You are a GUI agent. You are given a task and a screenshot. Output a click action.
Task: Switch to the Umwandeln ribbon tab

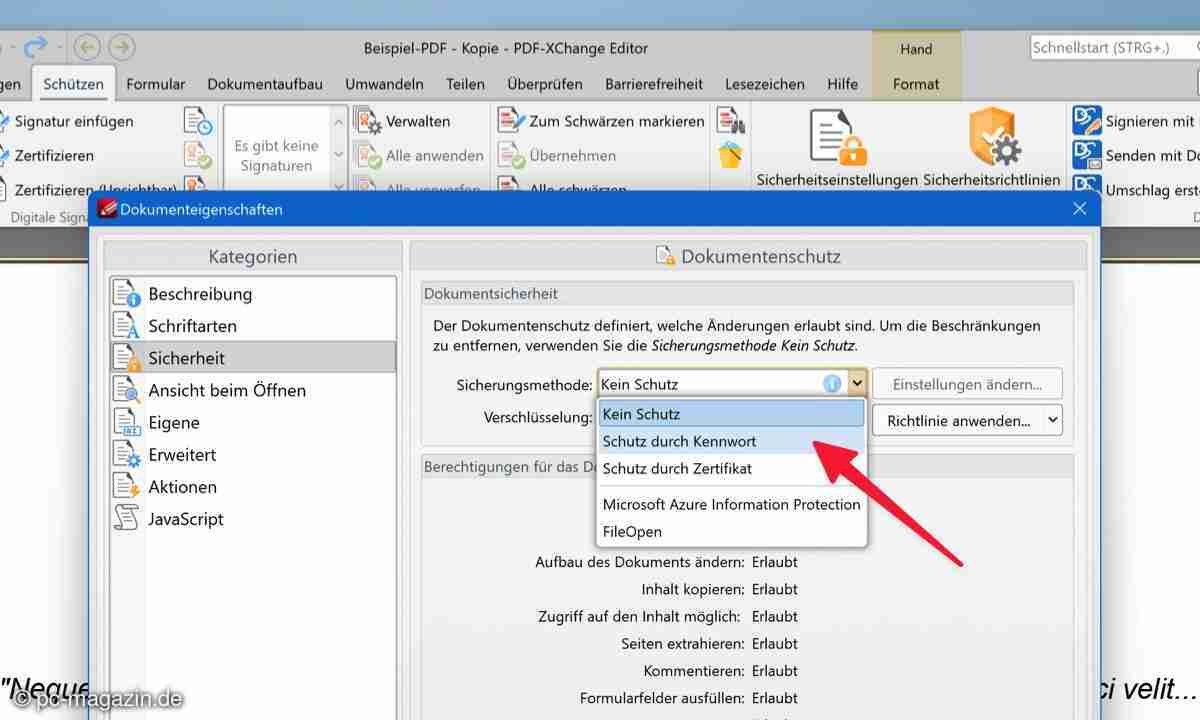(x=384, y=84)
